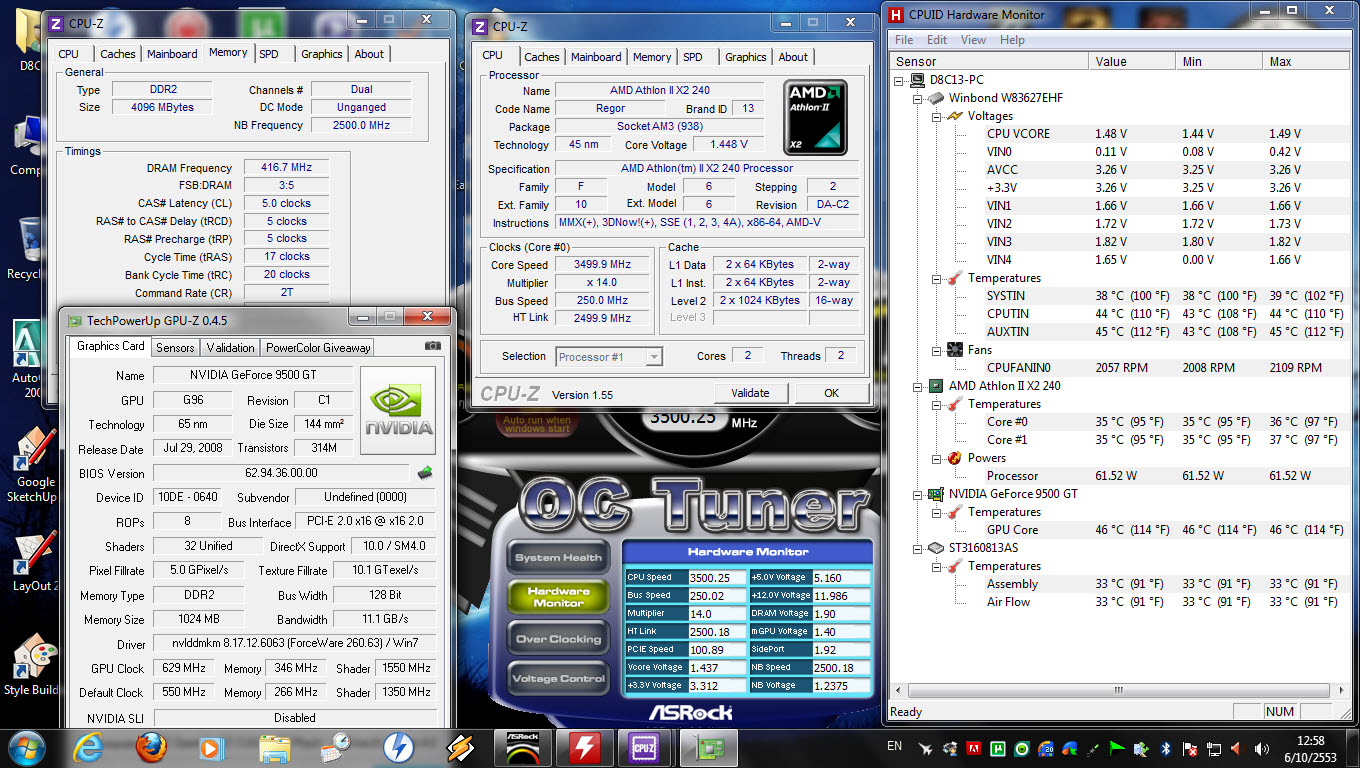The height and width of the screenshot is (768, 1360).
Task: Collapse the Voltages group in HWMonitor
Action: (936, 116)
